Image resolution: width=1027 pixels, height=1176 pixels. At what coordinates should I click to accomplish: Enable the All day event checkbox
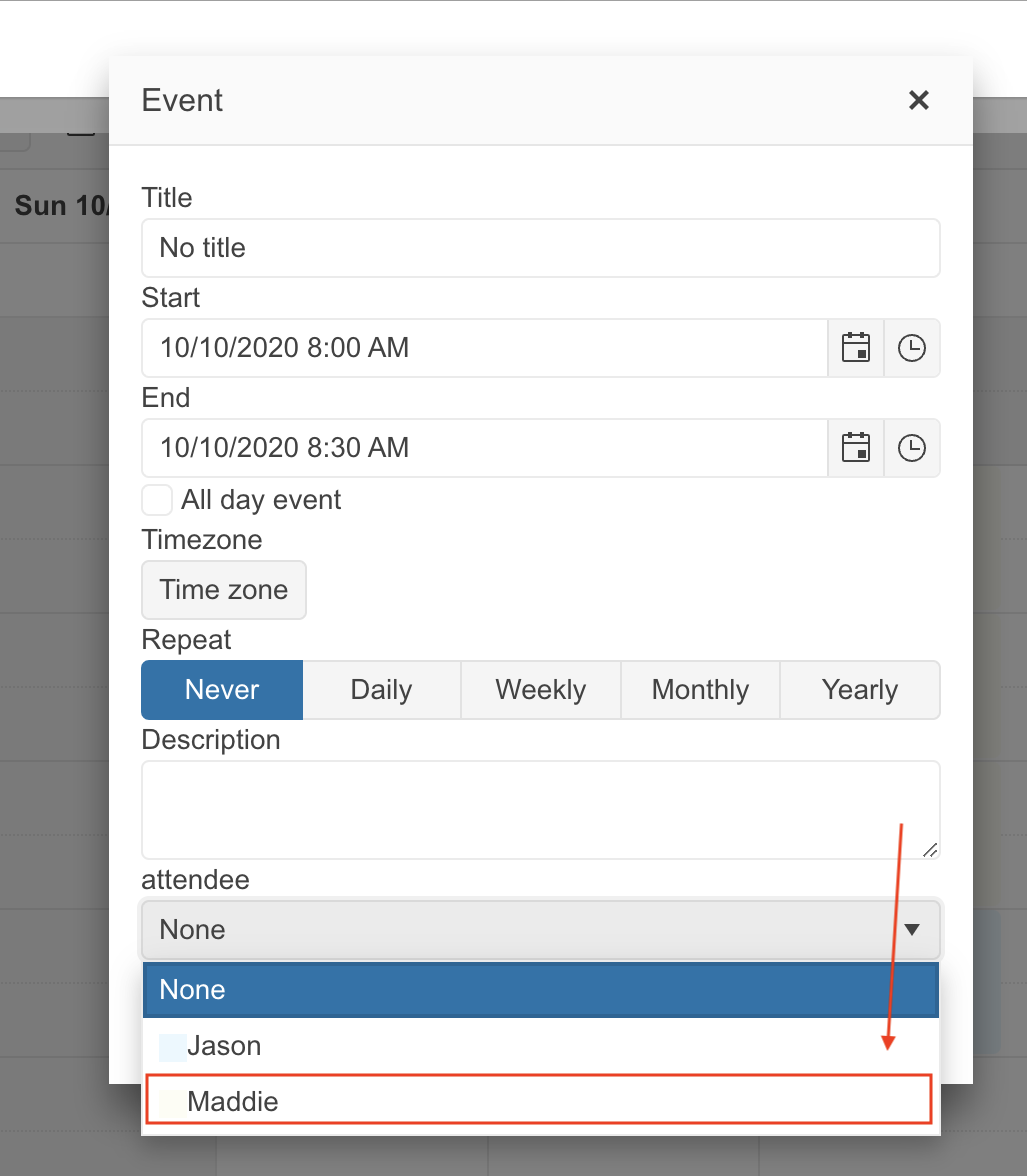click(x=157, y=500)
